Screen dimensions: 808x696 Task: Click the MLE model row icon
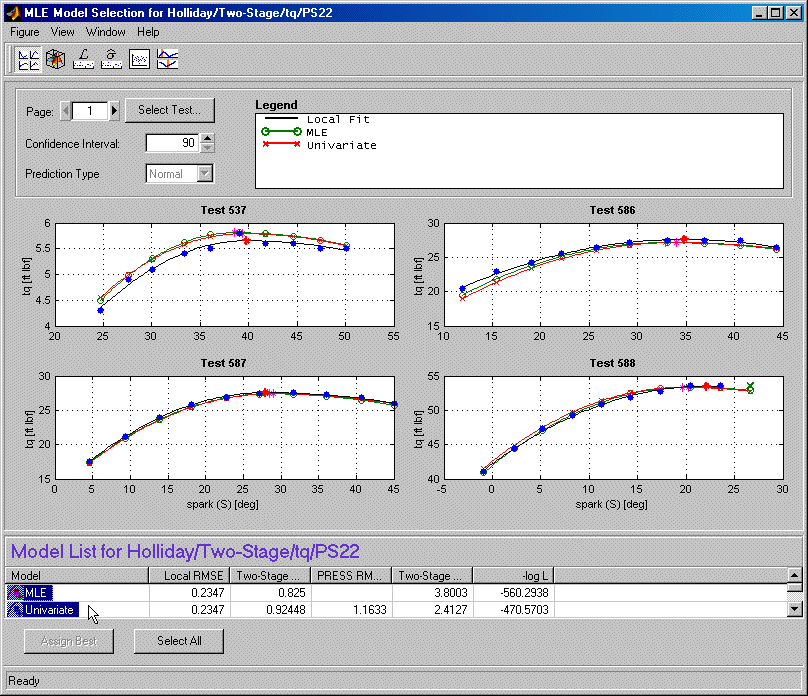[x=15, y=593]
